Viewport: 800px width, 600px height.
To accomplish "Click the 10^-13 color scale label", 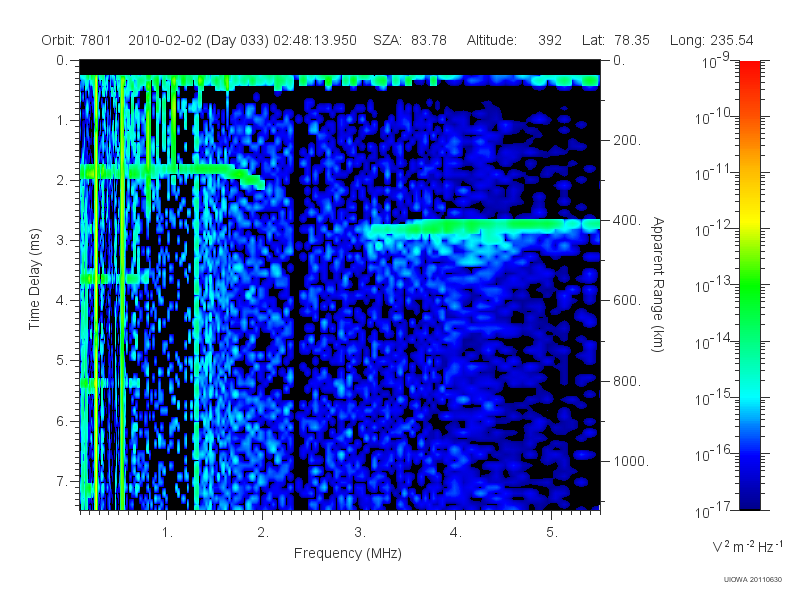I will 714,284.
